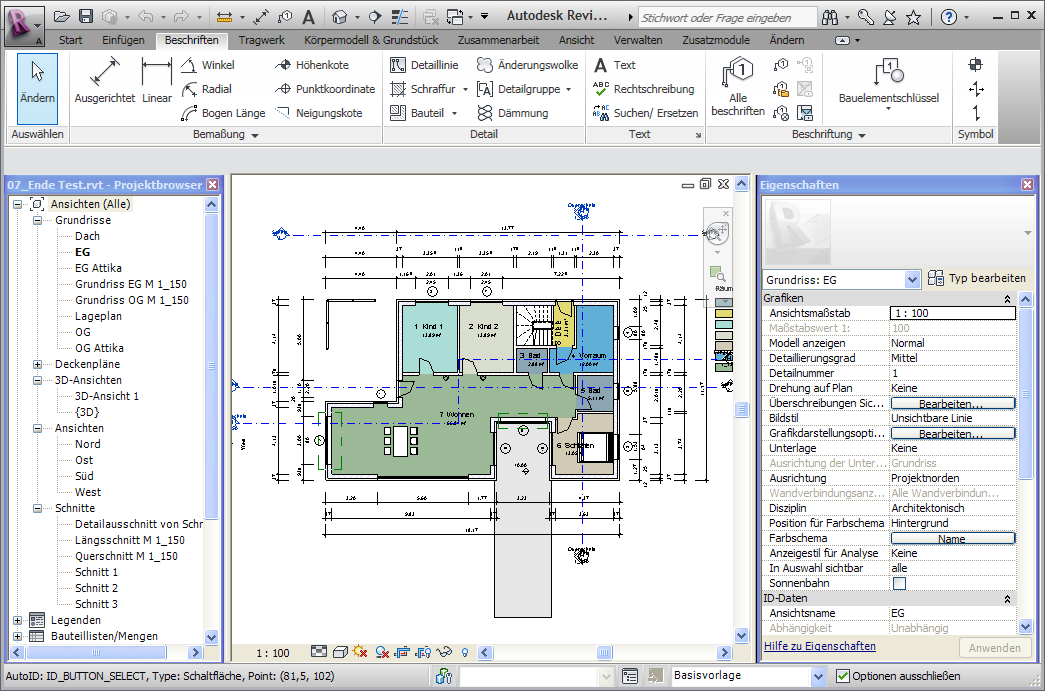Viewport: 1045px width, 691px height.
Task: Switch to the Tragwerk ribbon tab
Action: click(261, 39)
